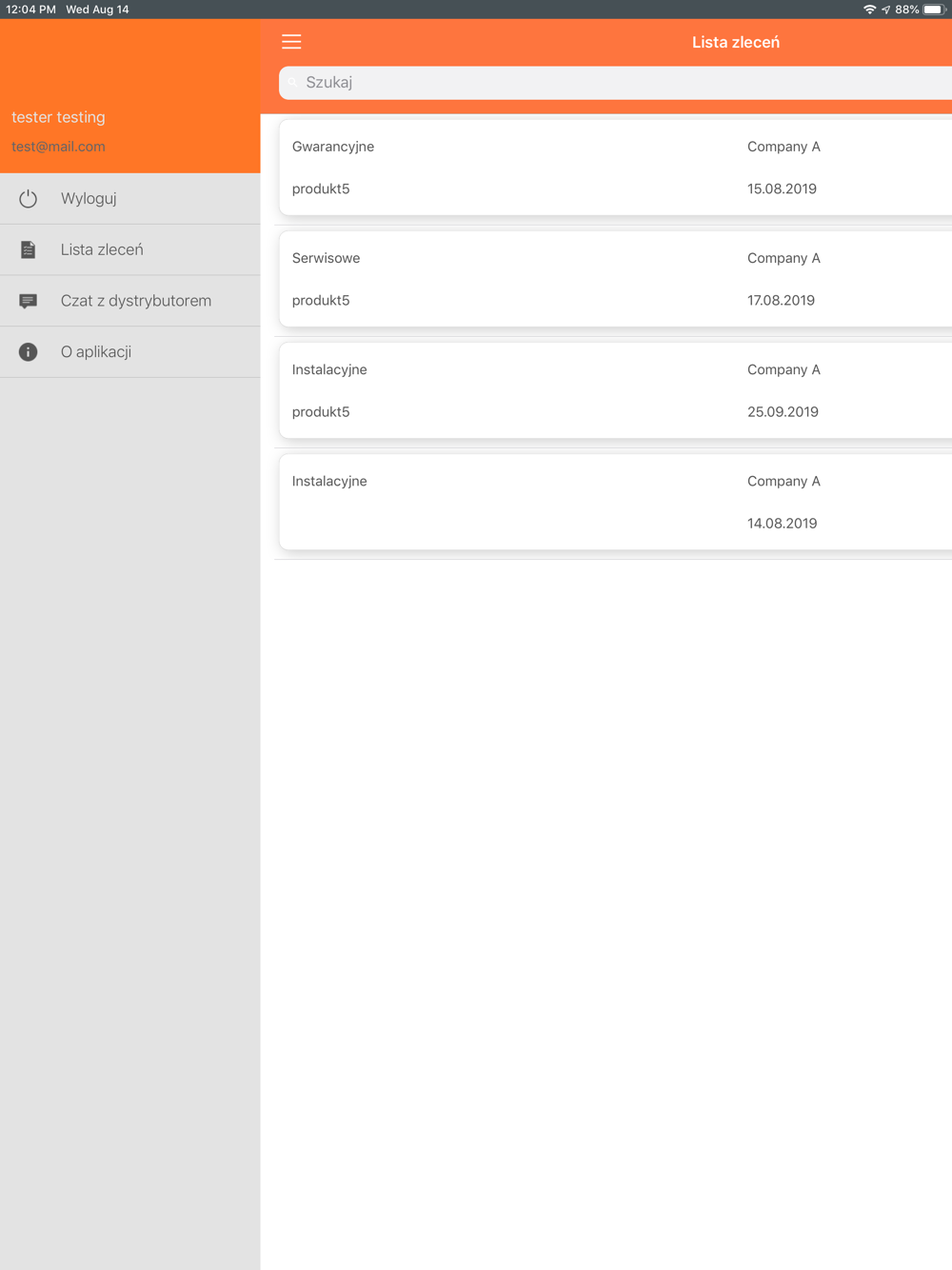Tap the location arrow icon in status bar
Viewport: 952px width, 1270px height.
click(886, 10)
